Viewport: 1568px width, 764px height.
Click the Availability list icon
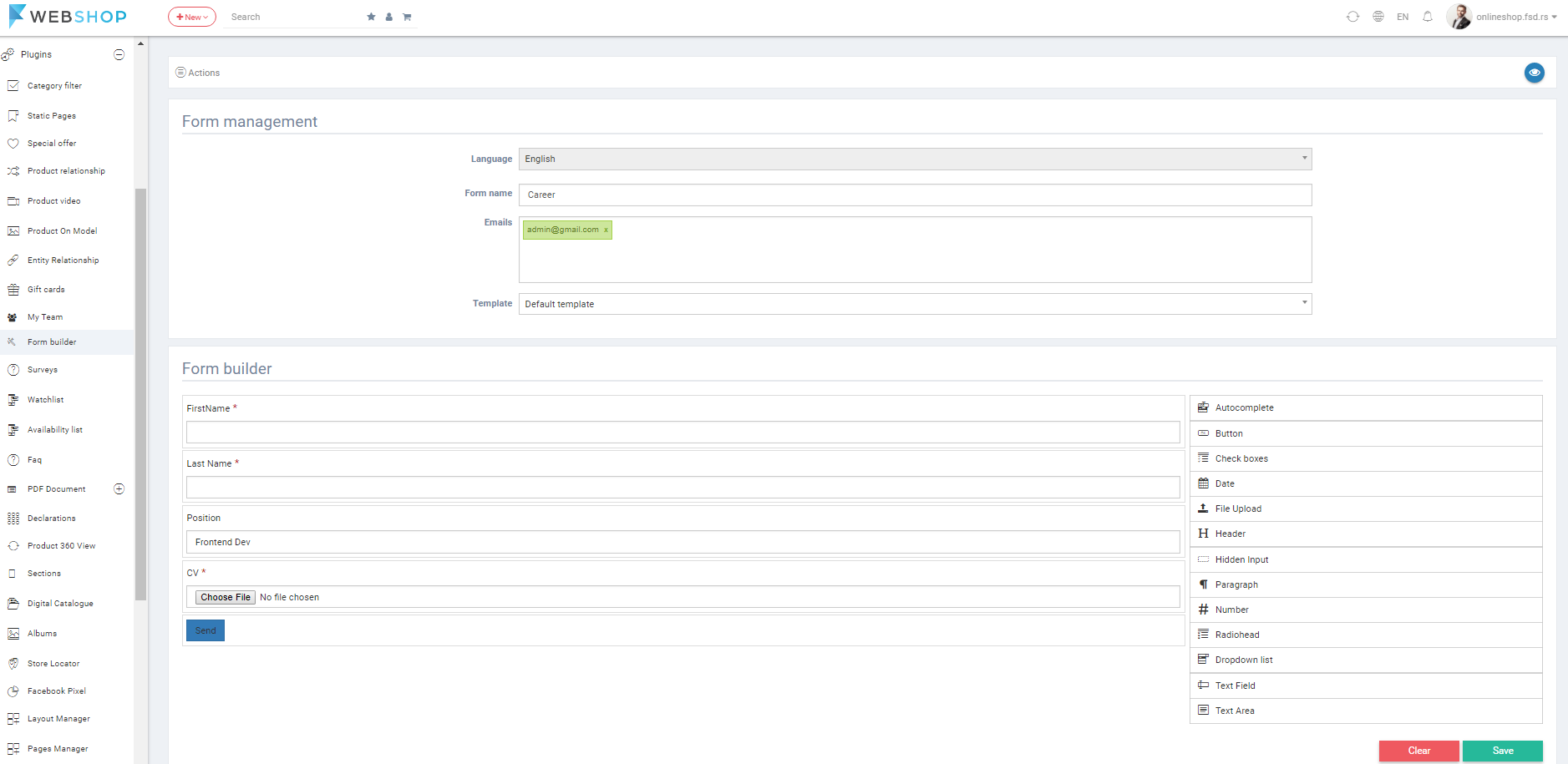(x=13, y=430)
